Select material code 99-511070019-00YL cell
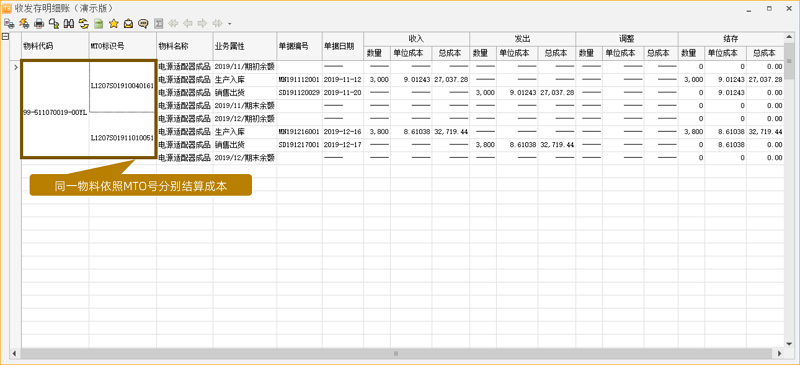Screen dimensions: 800x365 click(x=55, y=112)
